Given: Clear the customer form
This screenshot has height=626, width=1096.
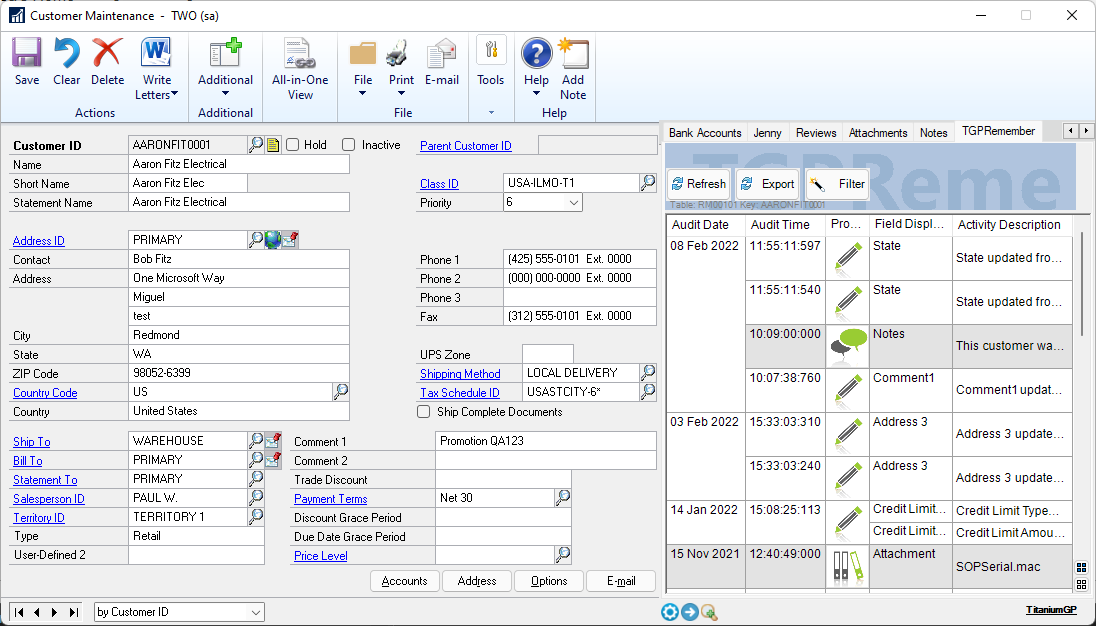Looking at the screenshot, I should tap(66, 63).
